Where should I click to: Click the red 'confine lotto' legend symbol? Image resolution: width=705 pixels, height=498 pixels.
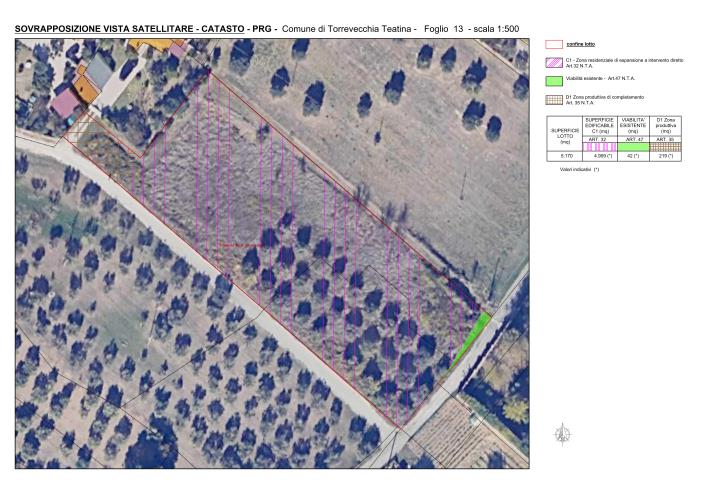pyautogui.click(x=553, y=45)
